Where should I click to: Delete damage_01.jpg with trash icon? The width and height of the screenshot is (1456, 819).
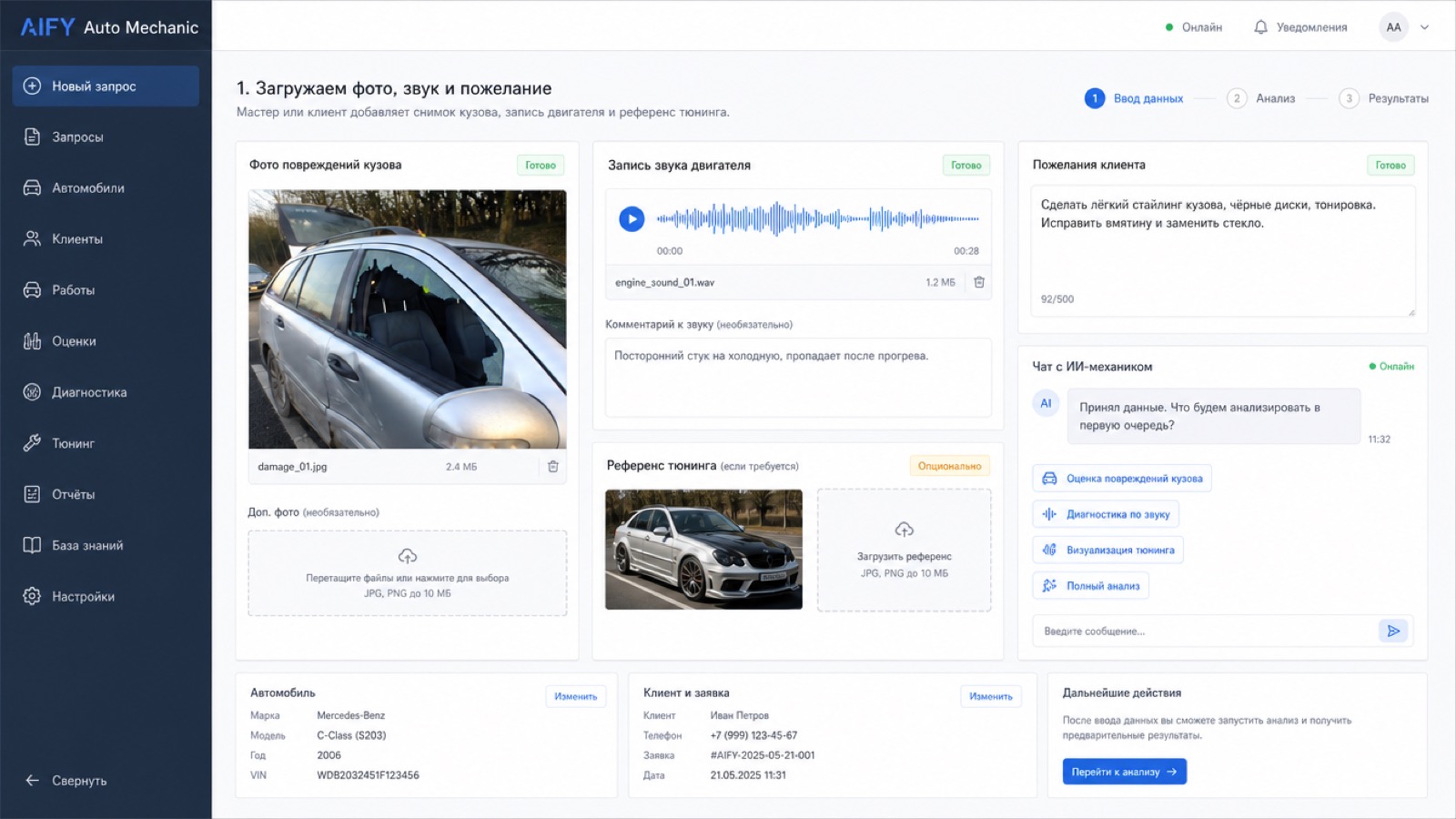552,466
